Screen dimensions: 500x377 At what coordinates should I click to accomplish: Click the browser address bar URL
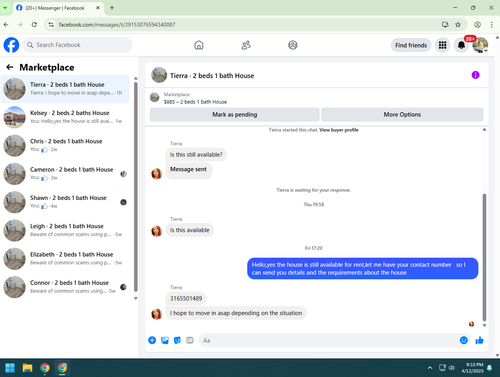(x=117, y=25)
